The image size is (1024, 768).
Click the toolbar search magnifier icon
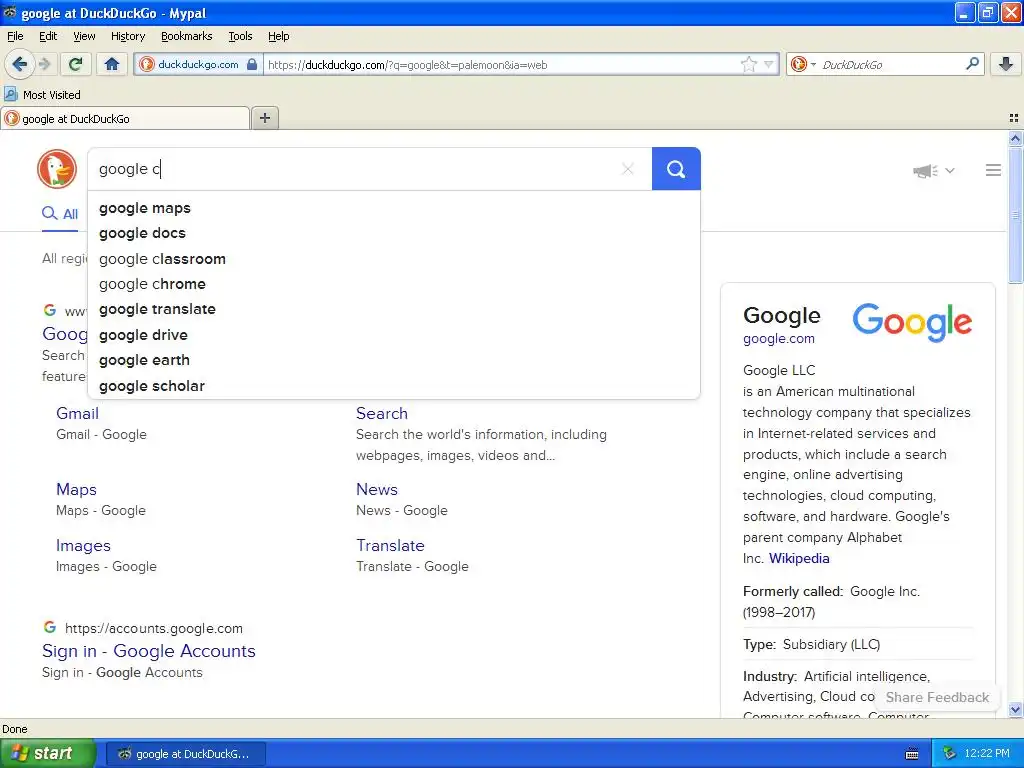972,64
